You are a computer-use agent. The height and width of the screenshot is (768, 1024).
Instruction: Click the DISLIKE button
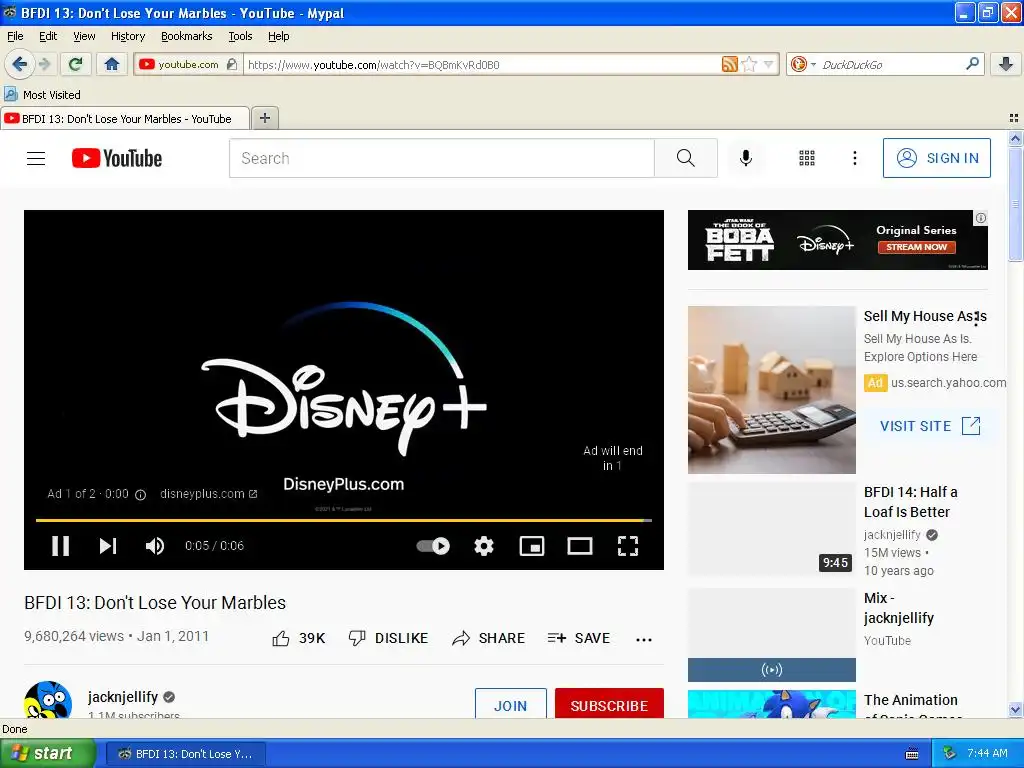click(x=388, y=639)
